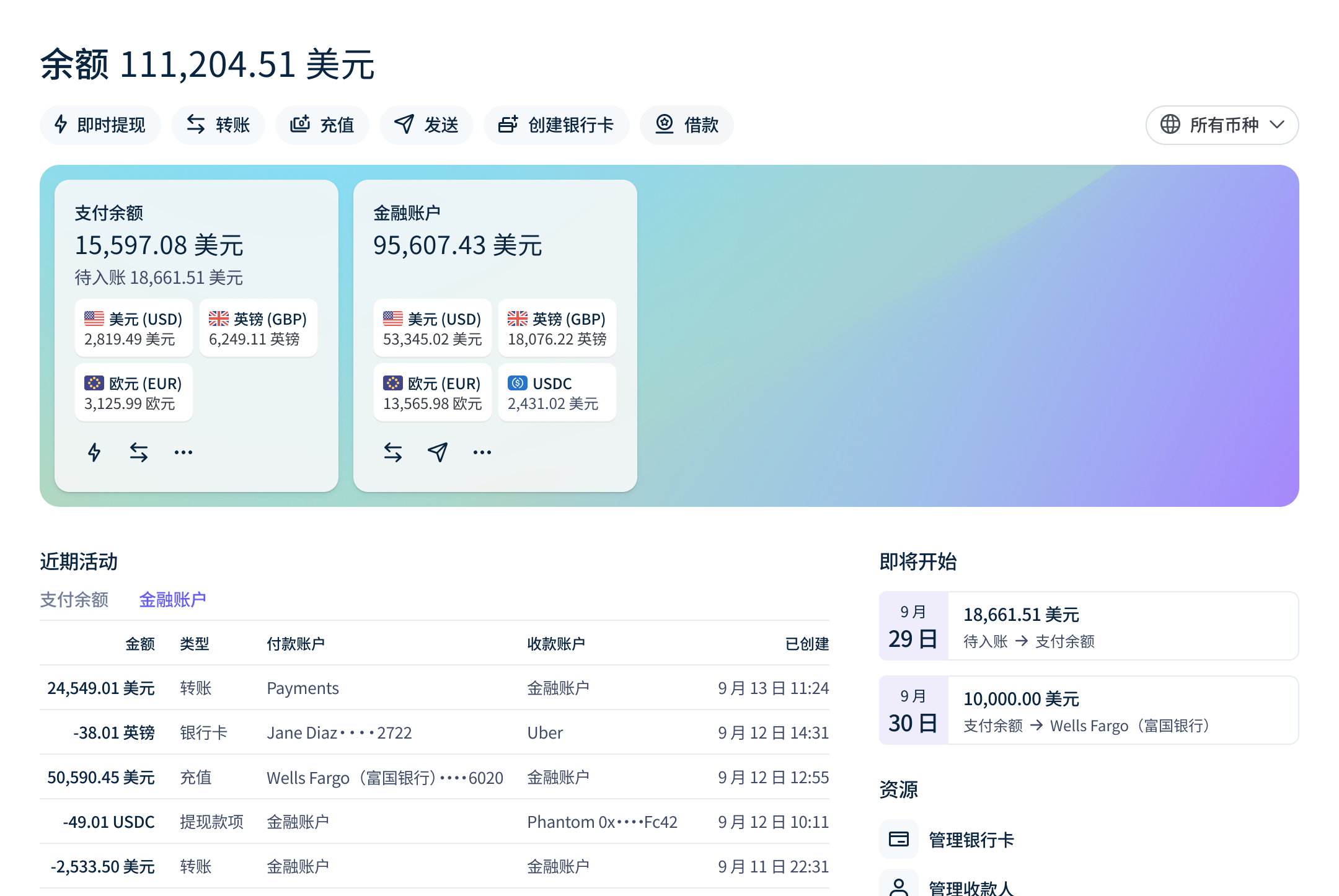Open the 9月29日 upcoming payout item
The width and height of the screenshot is (1339, 896).
click(x=1089, y=626)
